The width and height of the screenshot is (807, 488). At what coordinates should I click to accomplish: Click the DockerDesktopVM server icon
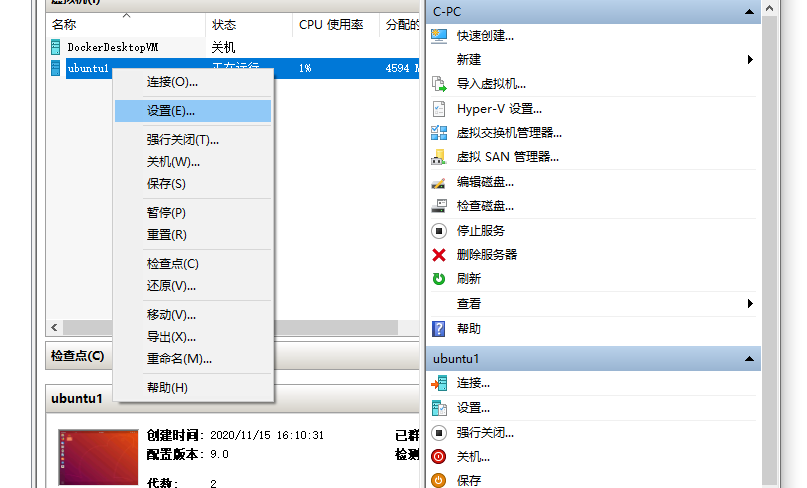56,47
